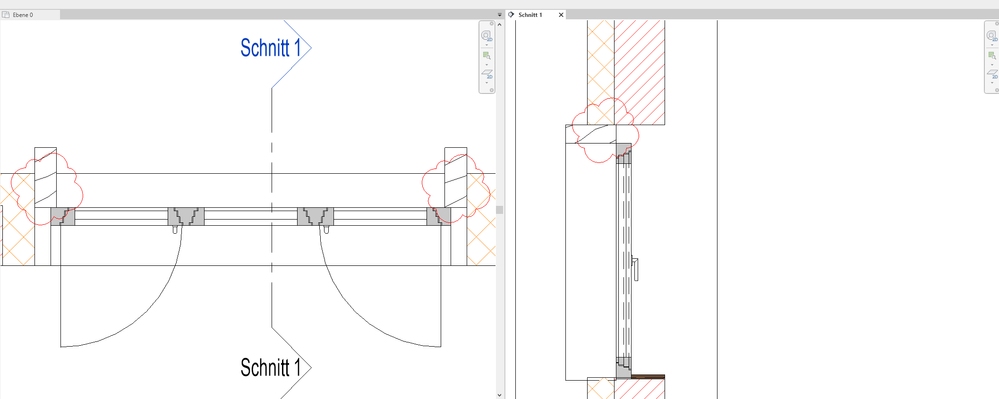Click the zoom region icon in Ebene 0 navigation bar
This screenshot has width=999, height=399.
click(x=487, y=55)
